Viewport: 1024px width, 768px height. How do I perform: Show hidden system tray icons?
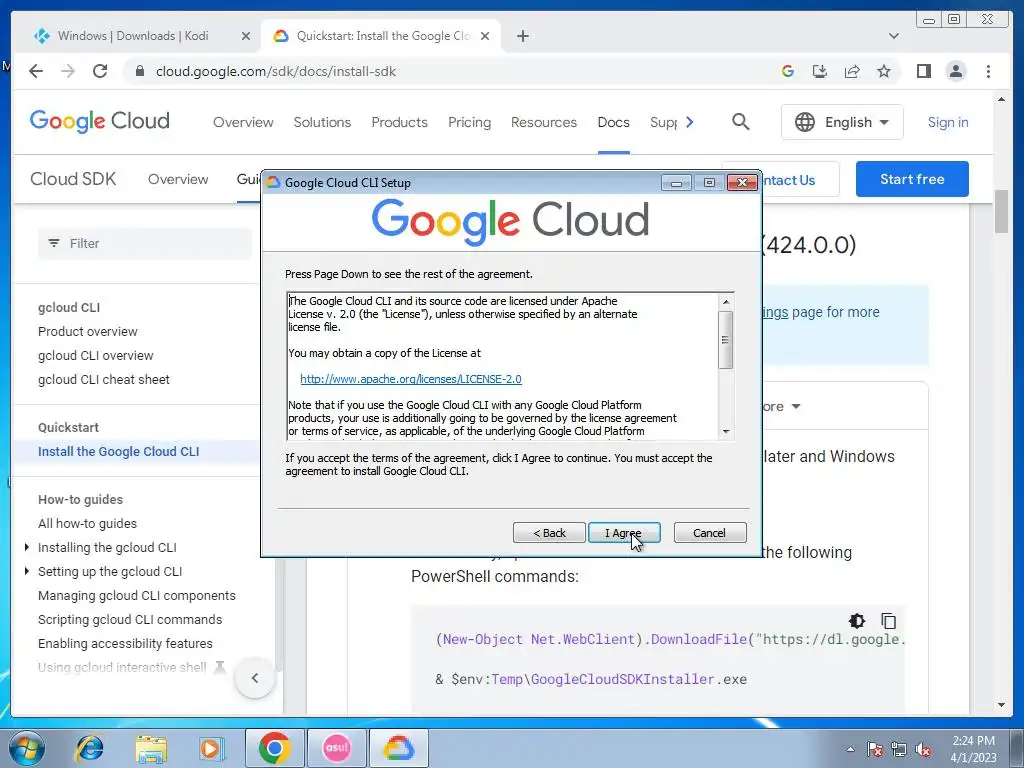850,749
